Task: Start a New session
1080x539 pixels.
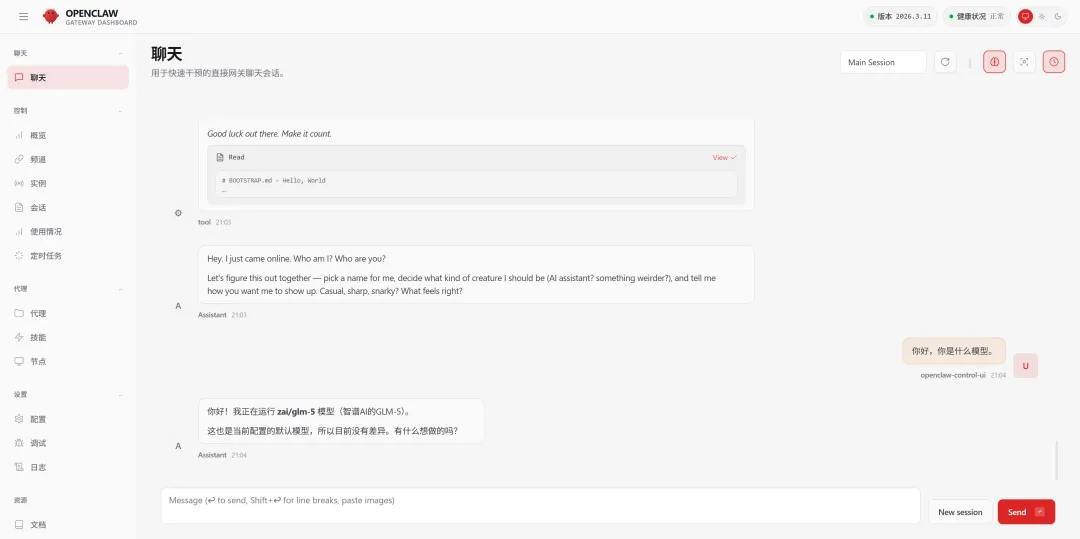Action: (x=960, y=512)
